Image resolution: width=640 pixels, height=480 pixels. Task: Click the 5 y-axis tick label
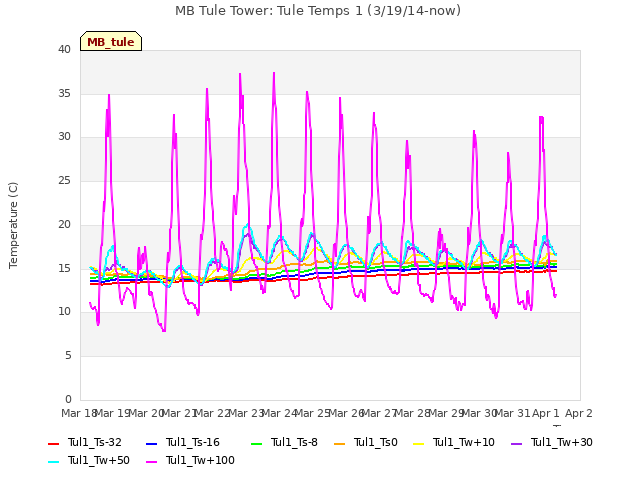68,356
